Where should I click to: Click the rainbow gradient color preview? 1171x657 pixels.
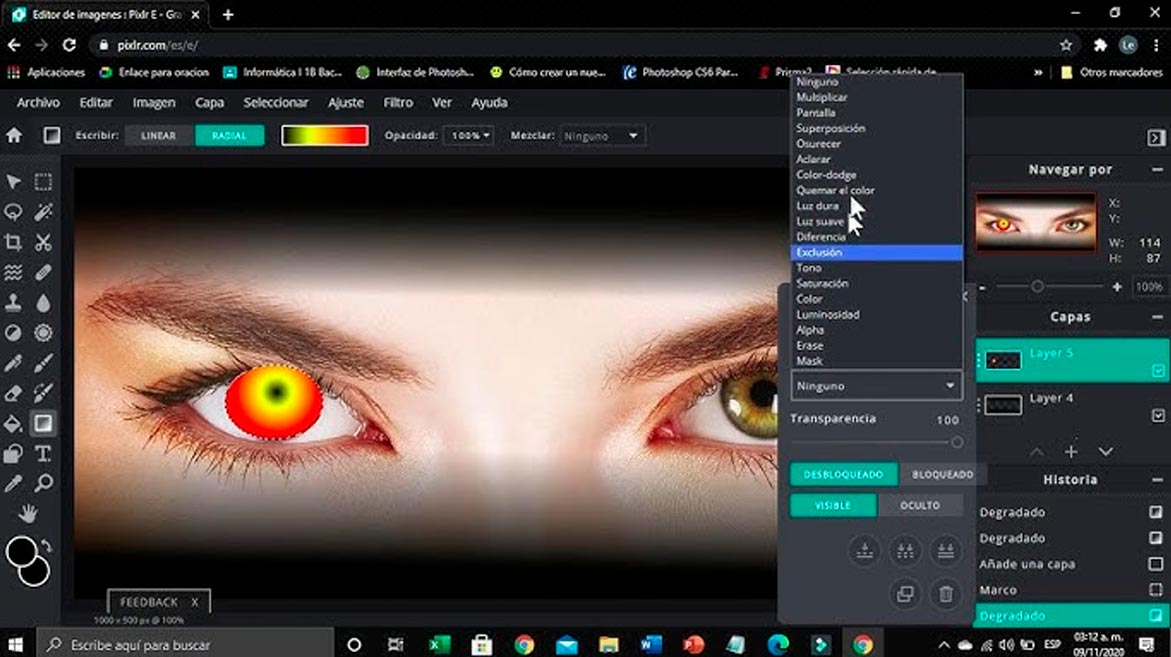tap(322, 134)
